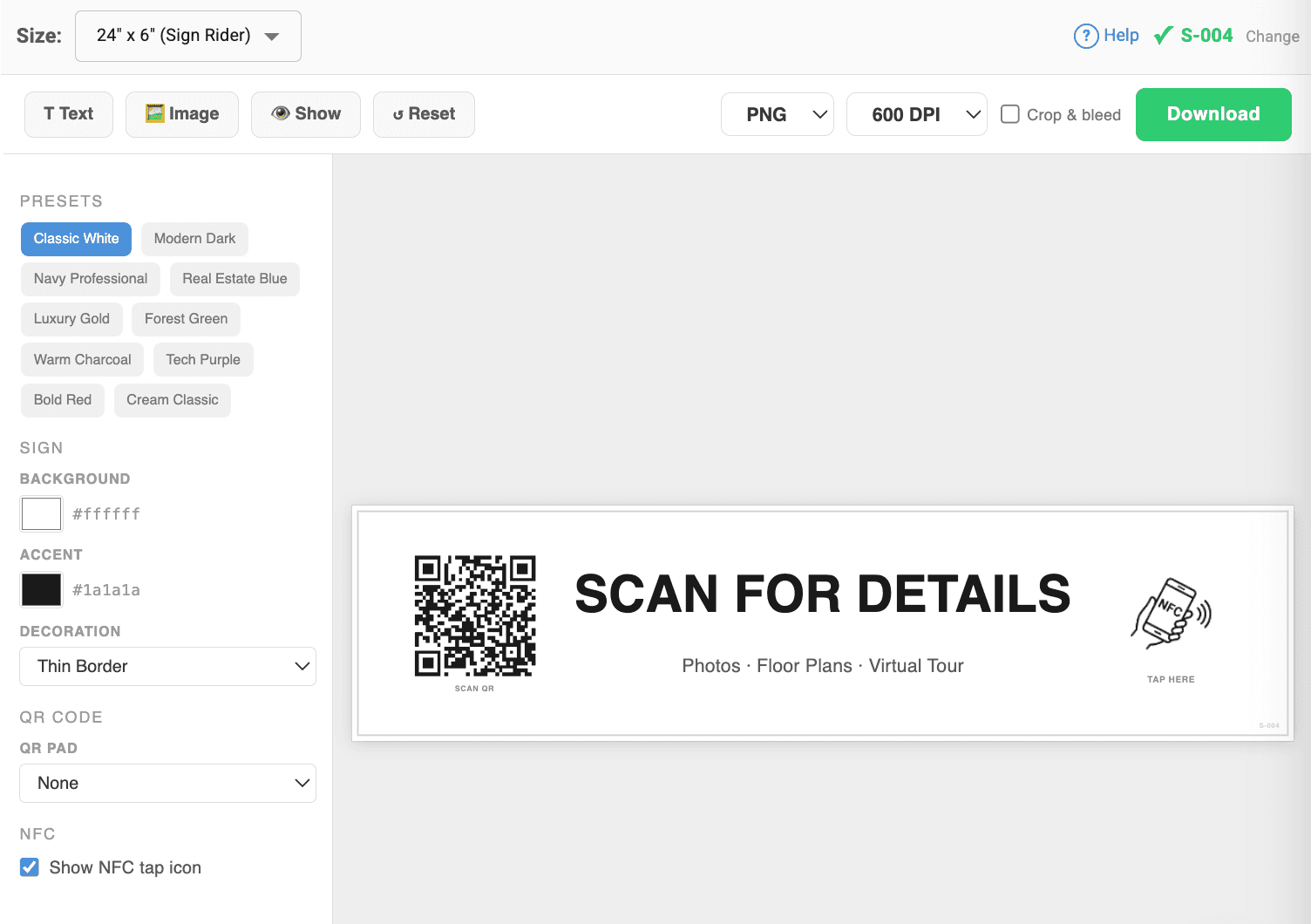Click the Accent color swatch
This screenshot has height=924, width=1311.
41,589
